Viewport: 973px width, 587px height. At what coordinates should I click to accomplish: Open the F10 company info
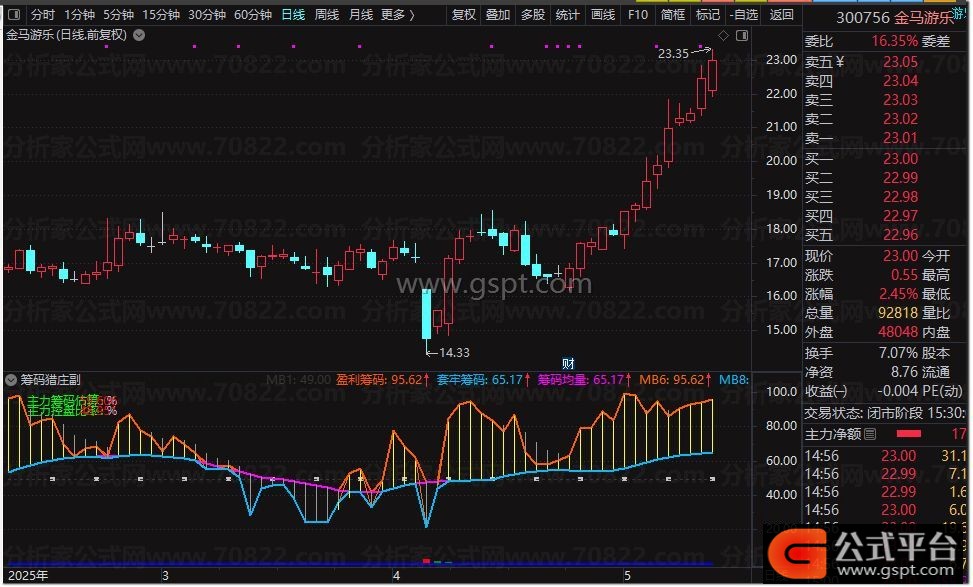click(637, 15)
